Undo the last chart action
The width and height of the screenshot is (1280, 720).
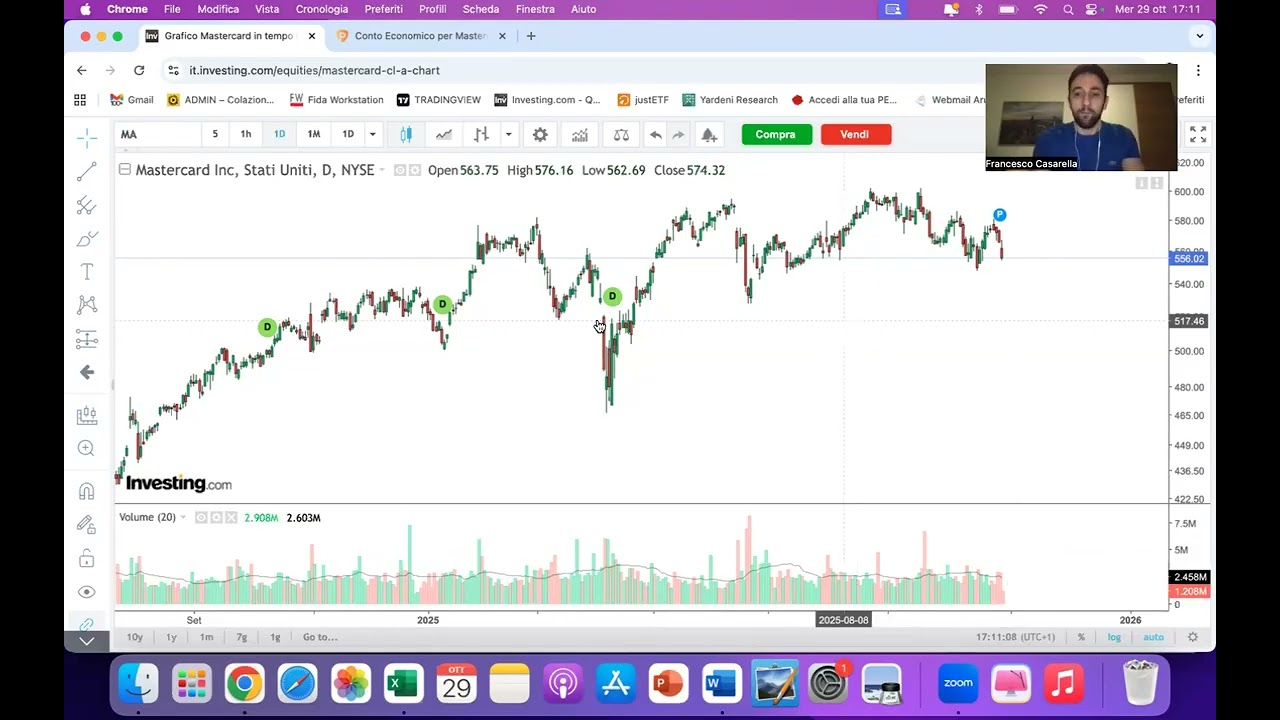(x=655, y=134)
